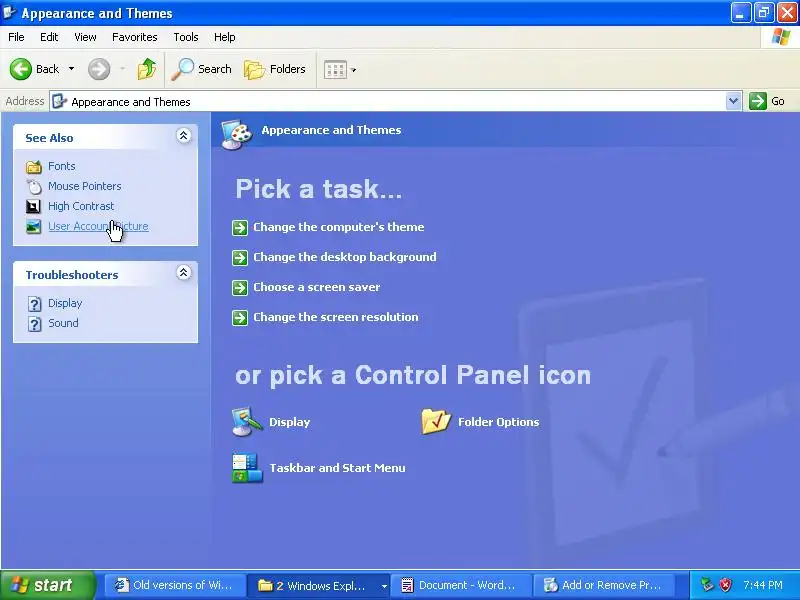The height and width of the screenshot is (600, 800).
Task: Click the High Contrast icon
Action: coord(33,206)
